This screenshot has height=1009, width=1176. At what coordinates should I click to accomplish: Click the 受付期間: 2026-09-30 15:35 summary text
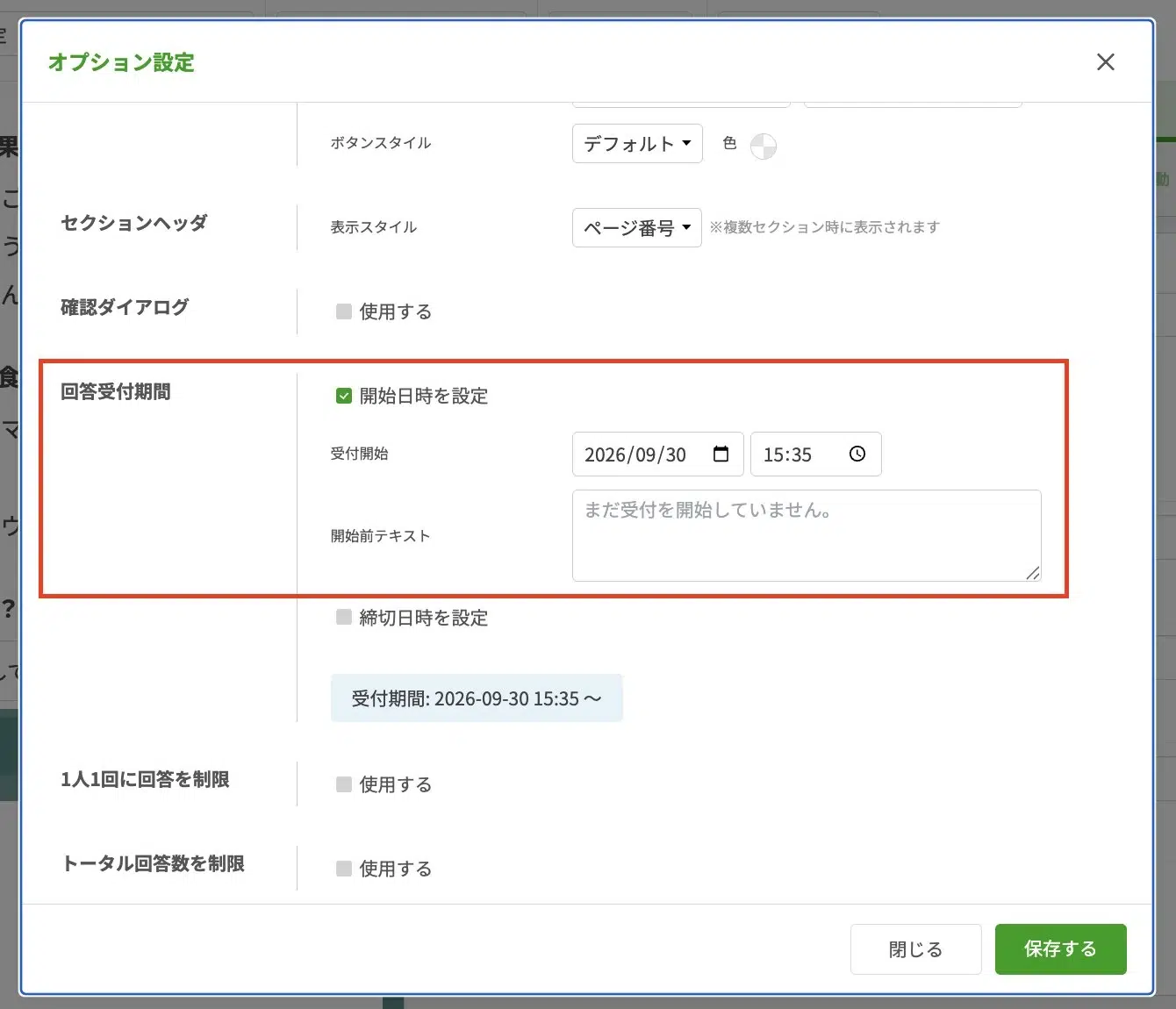477,698
